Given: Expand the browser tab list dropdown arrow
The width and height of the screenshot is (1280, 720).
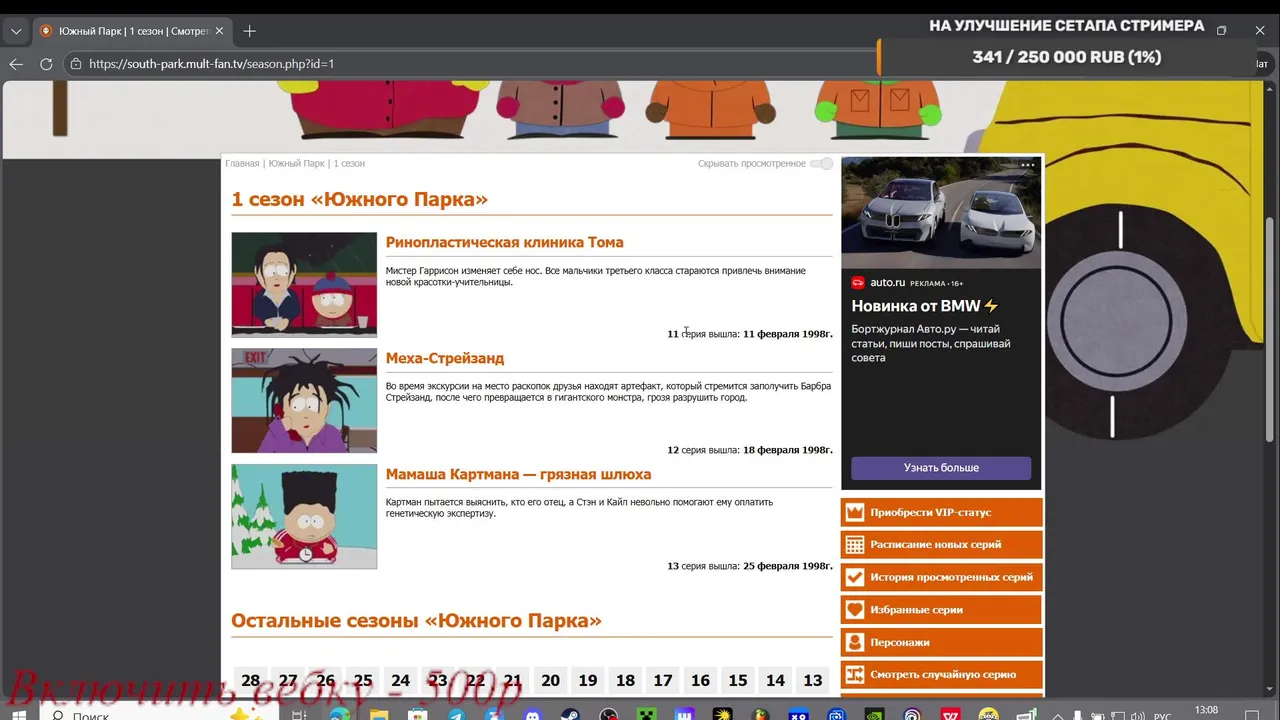Looking at the screenshot, I should coord(16,31).
